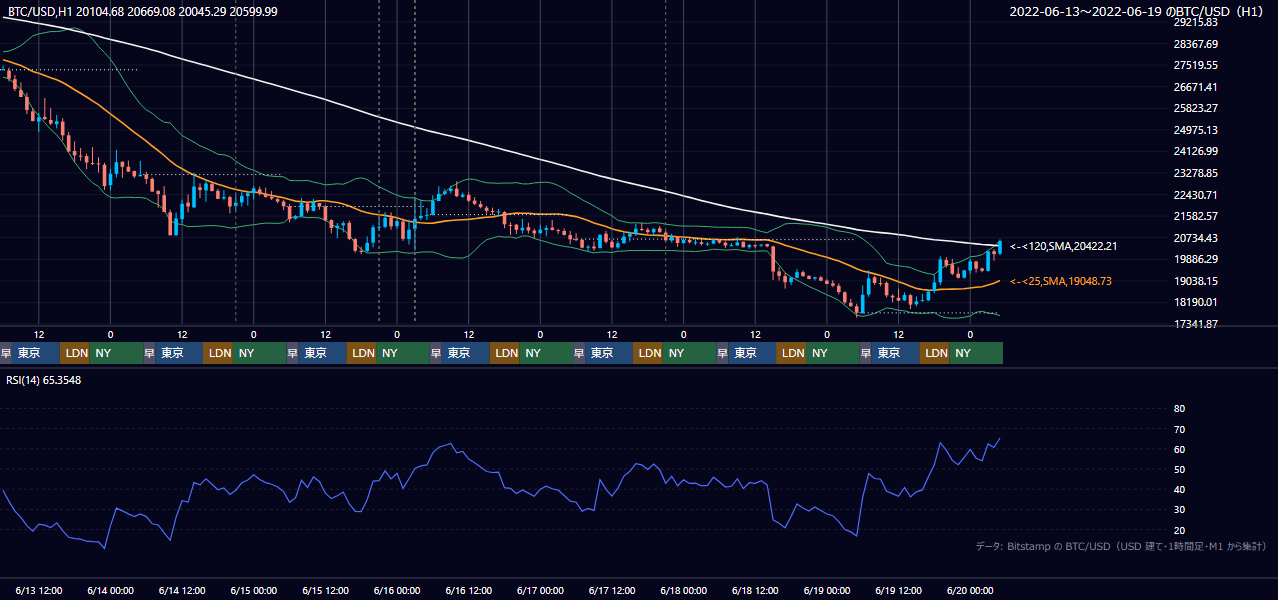The image size is (1278, 600).
Task: Click RSI axis level 30
Action: point(1179,510)
